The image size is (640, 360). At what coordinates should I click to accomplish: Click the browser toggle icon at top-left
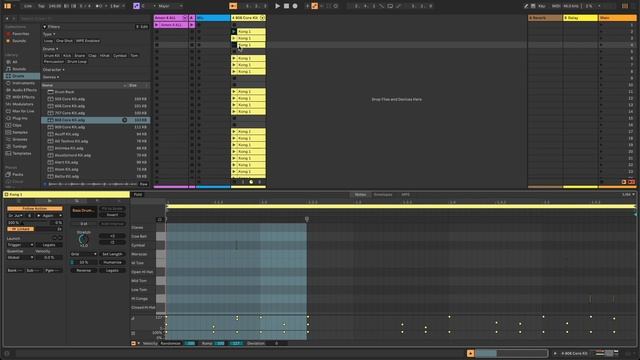click(7, 6)
